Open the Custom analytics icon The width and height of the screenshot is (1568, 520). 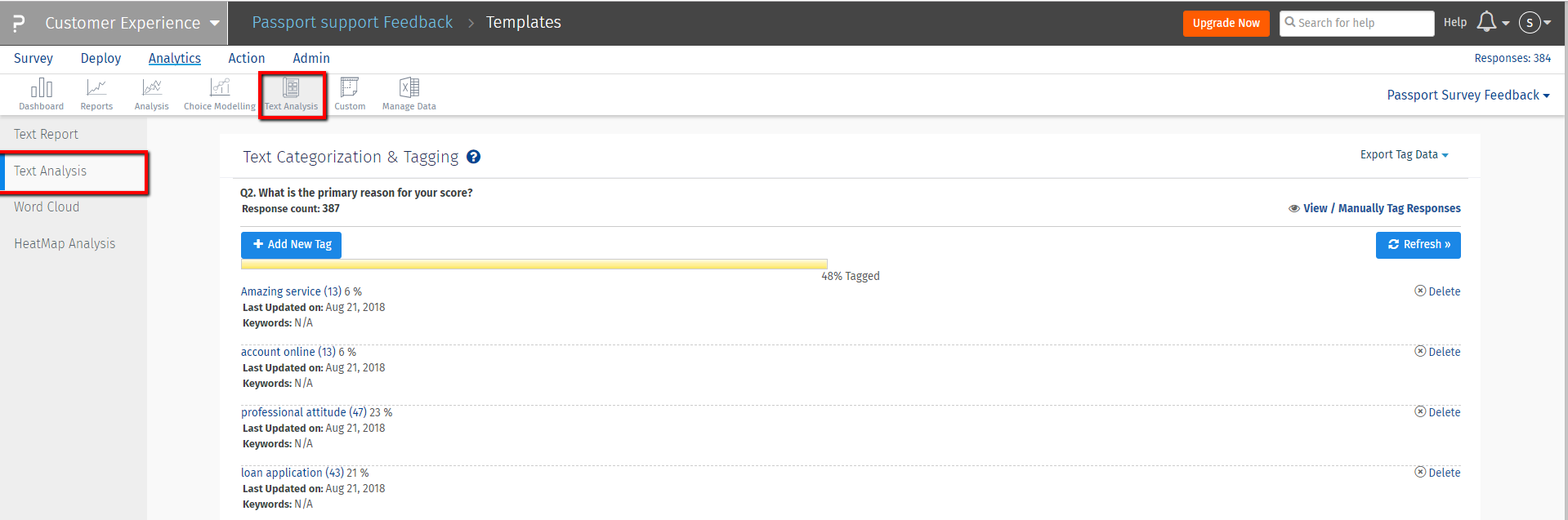[x=350, y=94]
